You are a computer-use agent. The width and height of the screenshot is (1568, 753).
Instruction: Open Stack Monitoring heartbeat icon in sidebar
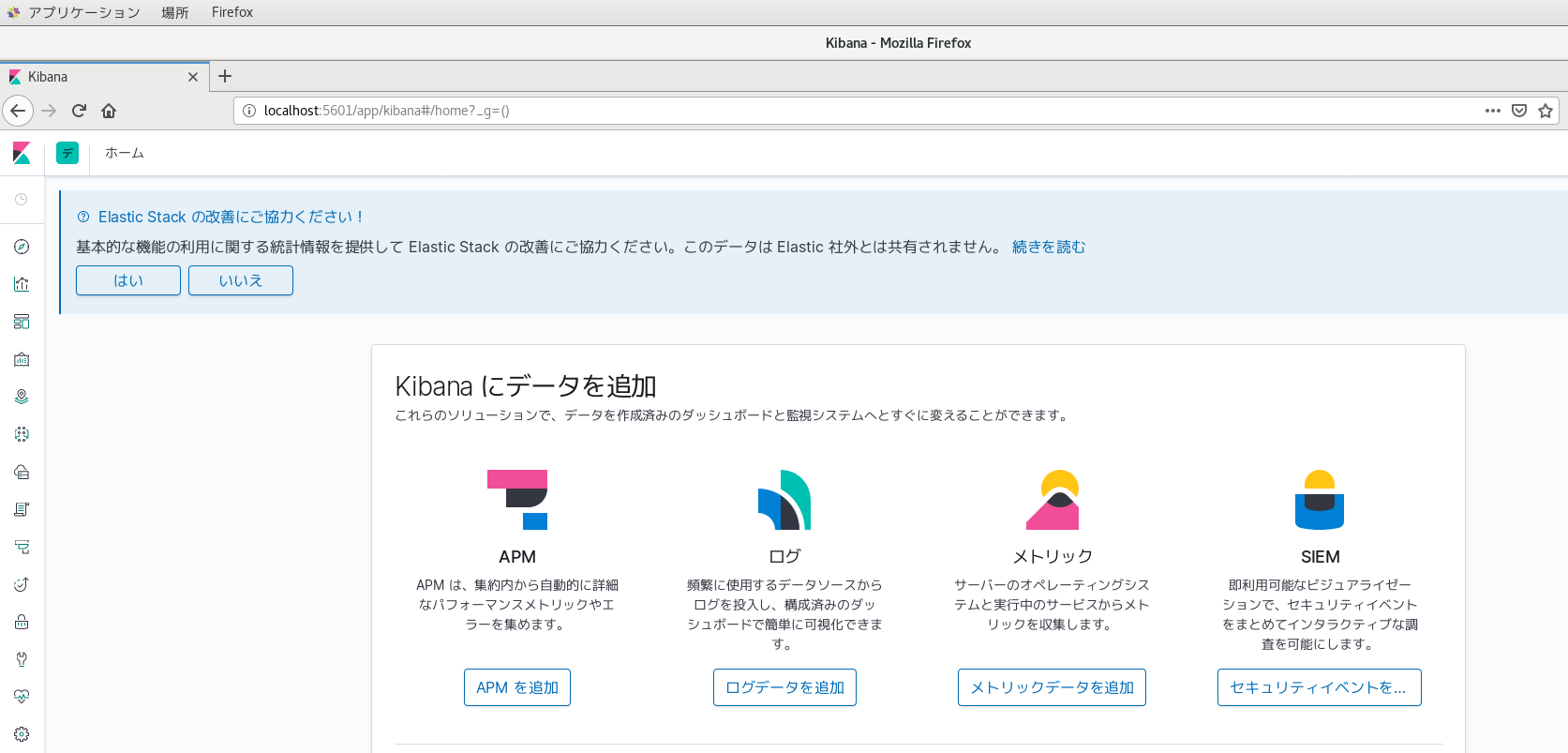(22, 697)
